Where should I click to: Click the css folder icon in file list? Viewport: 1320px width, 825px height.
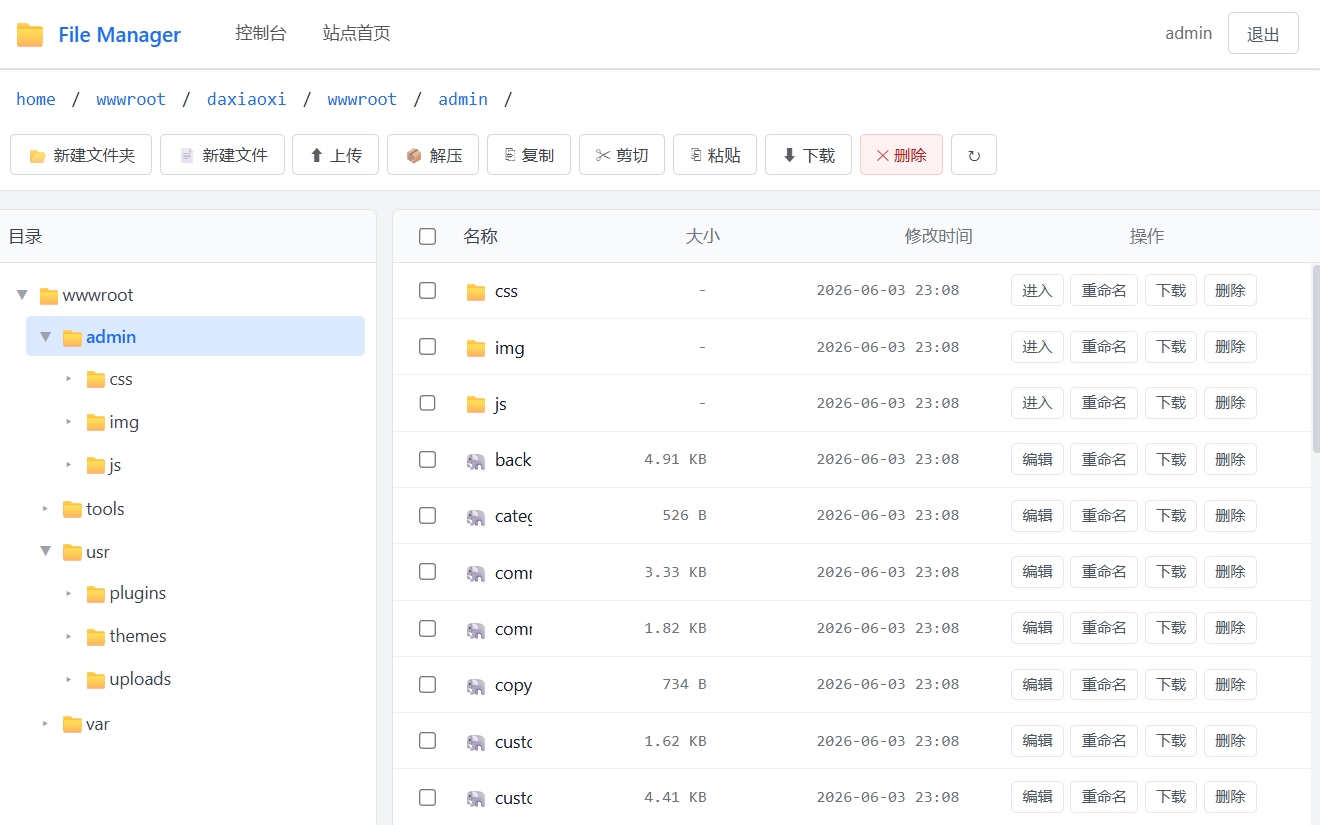pyautogui.click(x=476, y=292)
